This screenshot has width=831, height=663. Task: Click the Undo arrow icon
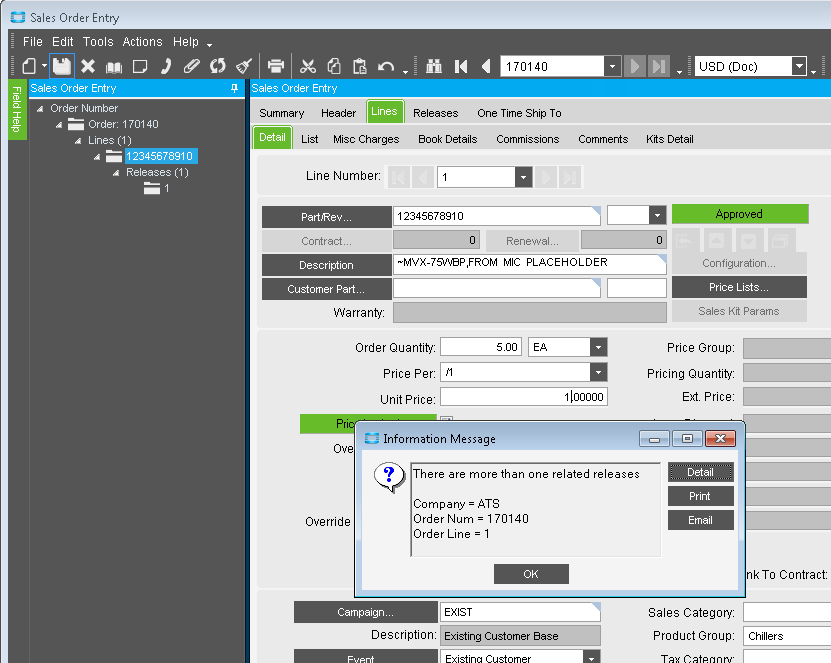point(386,66)
